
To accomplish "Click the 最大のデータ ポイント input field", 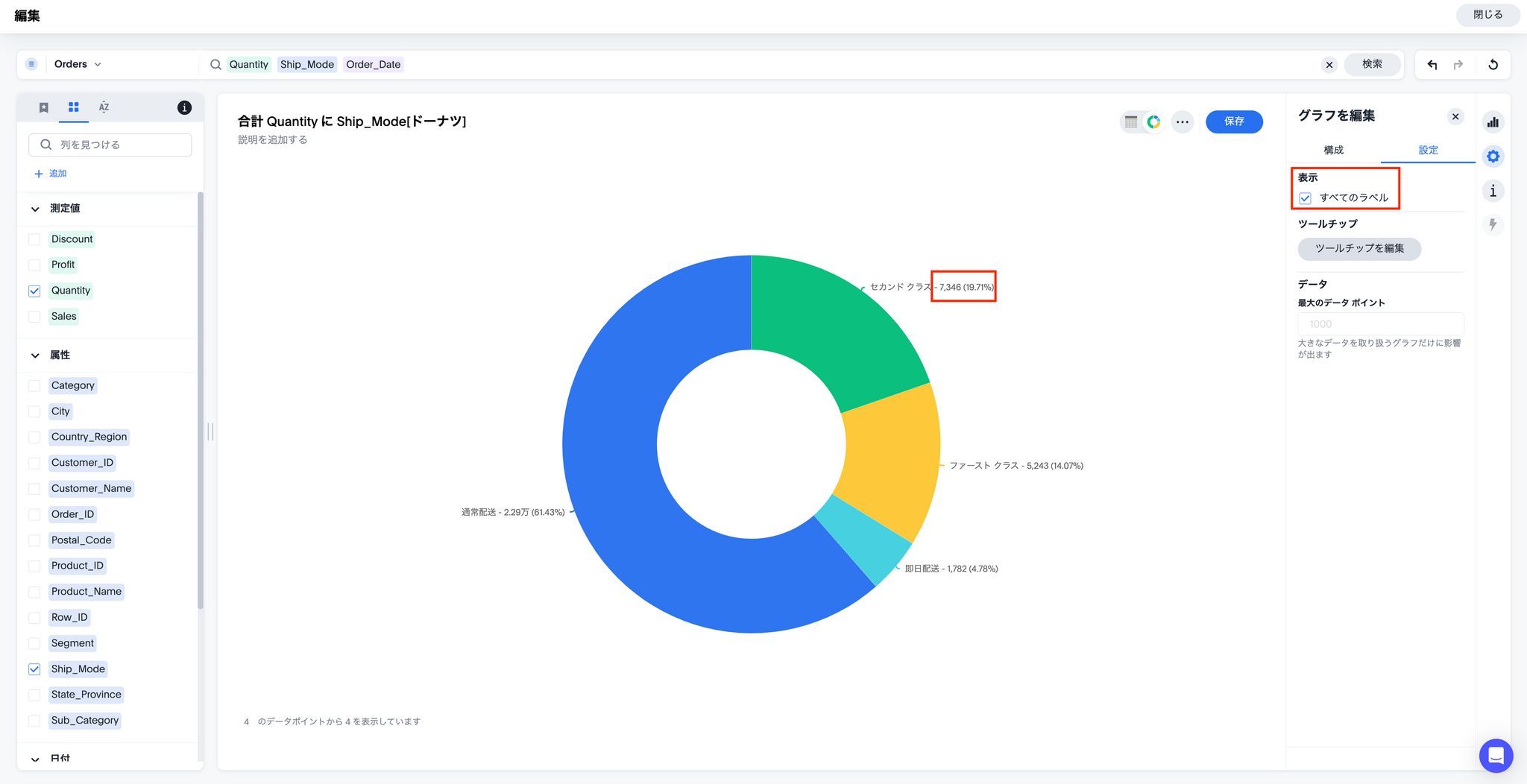I will tap(1381, 324).
